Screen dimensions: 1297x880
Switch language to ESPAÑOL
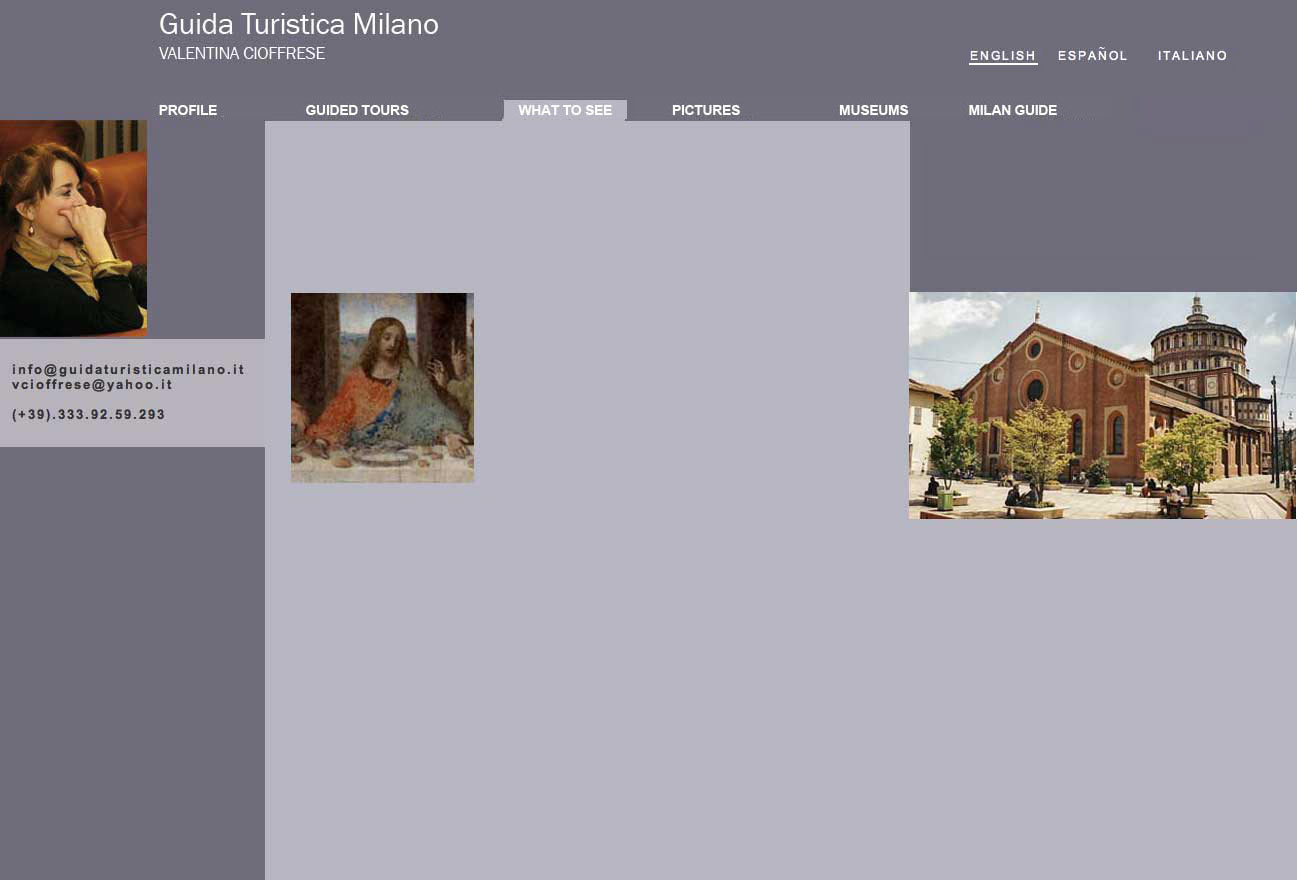click(x=1092, y=56)
